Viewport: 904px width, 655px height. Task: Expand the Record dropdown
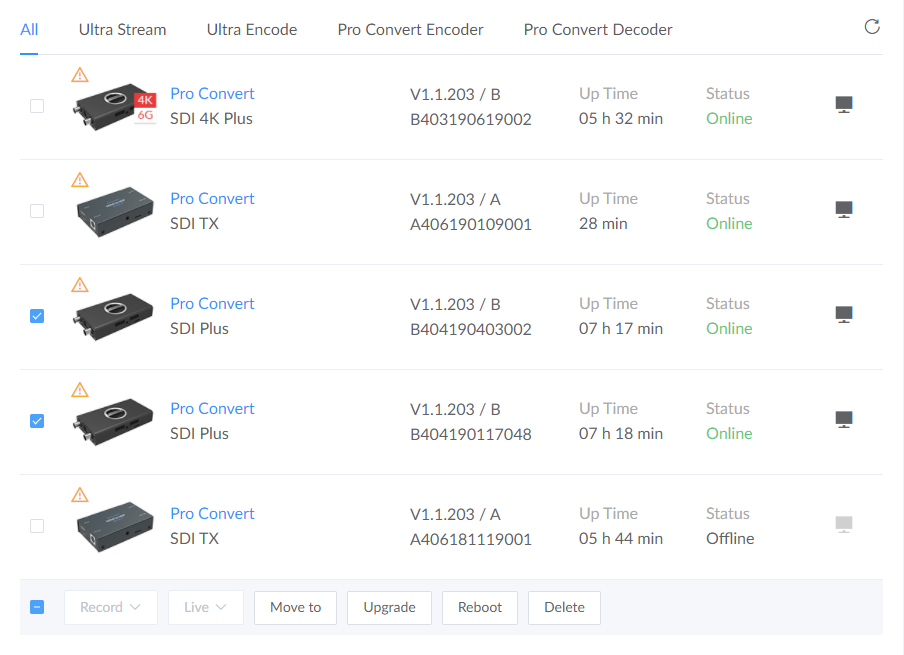coord(110,607)
